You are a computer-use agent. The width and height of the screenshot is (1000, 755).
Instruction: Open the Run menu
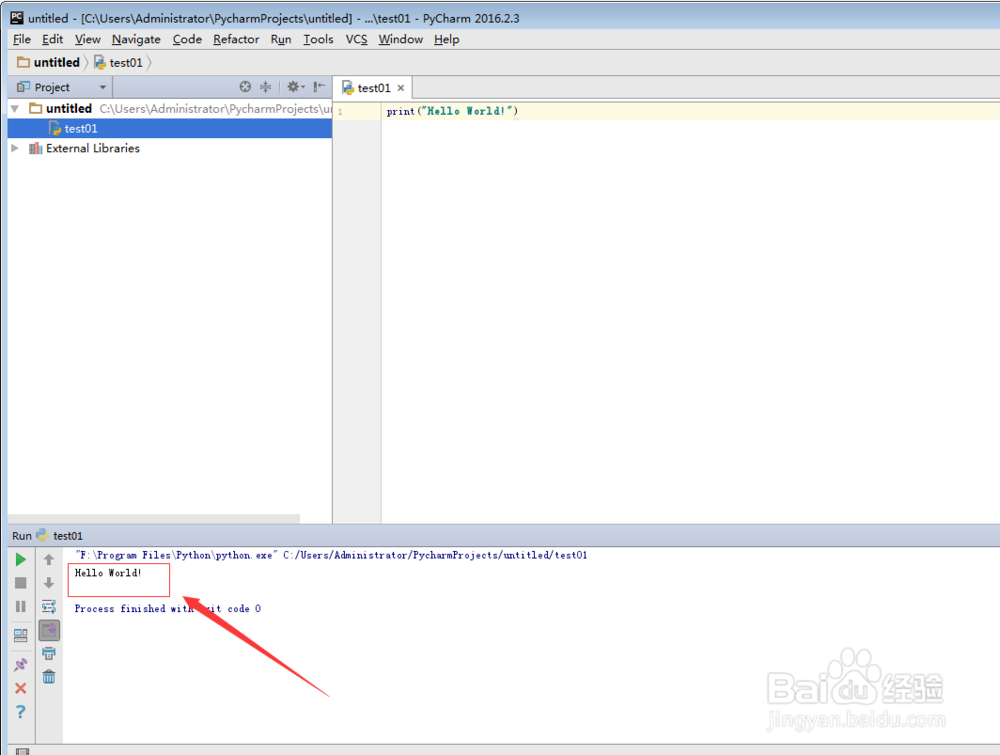pyautogui.click(x=281, y=40)
